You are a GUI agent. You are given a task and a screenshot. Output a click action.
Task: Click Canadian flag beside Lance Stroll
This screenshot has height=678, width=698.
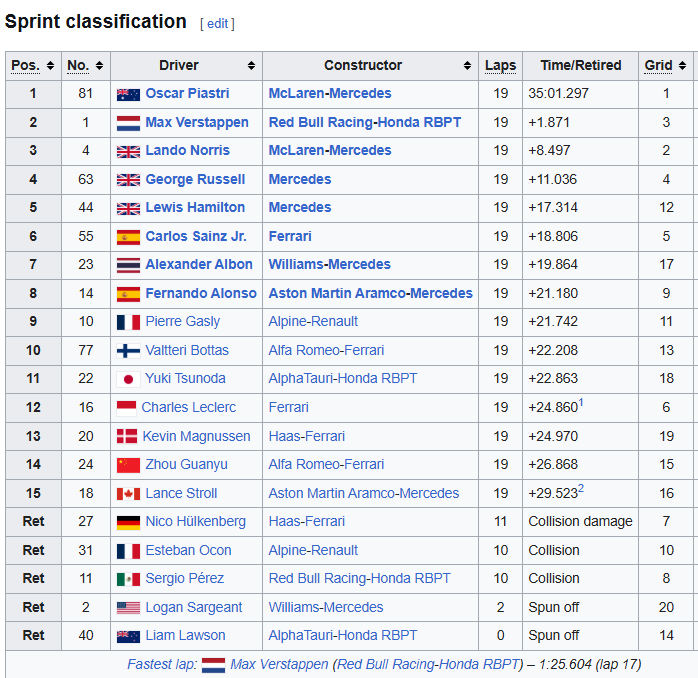128,494
